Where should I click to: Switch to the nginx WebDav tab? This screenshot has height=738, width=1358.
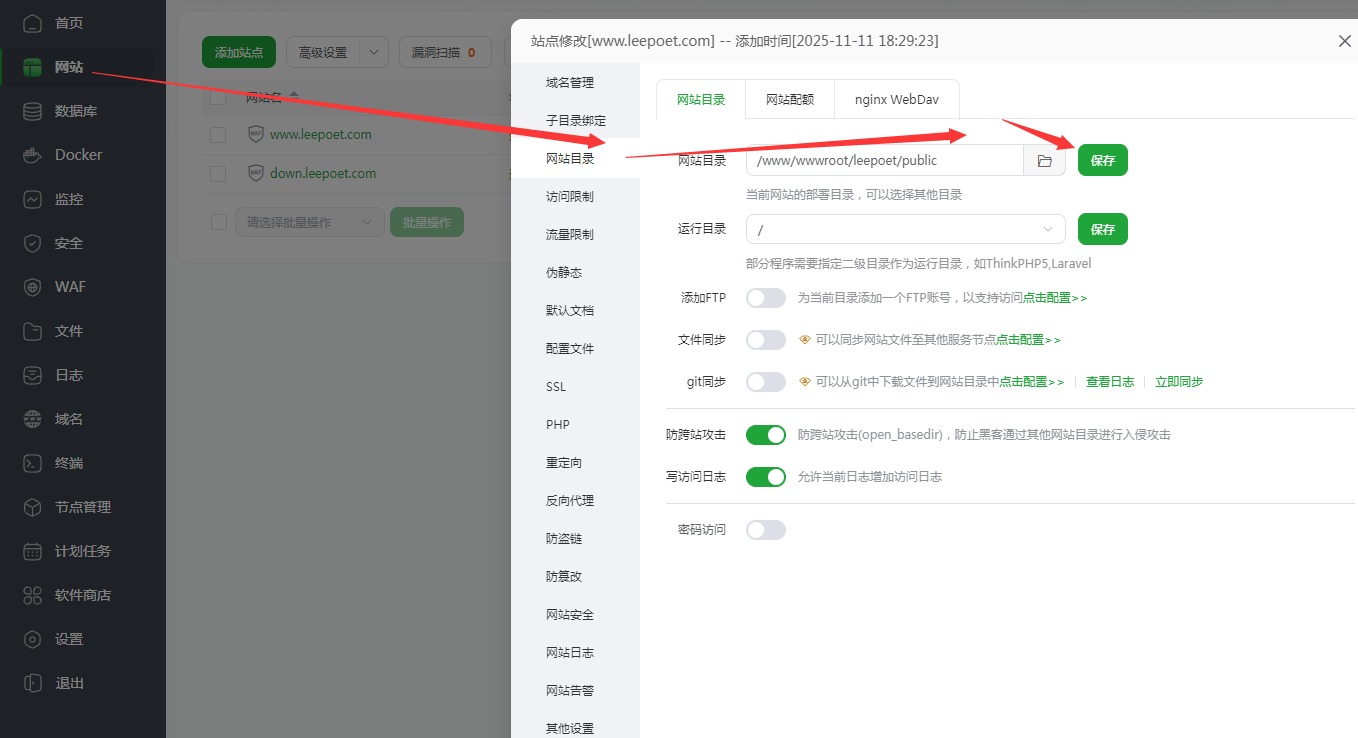point(896,100)
